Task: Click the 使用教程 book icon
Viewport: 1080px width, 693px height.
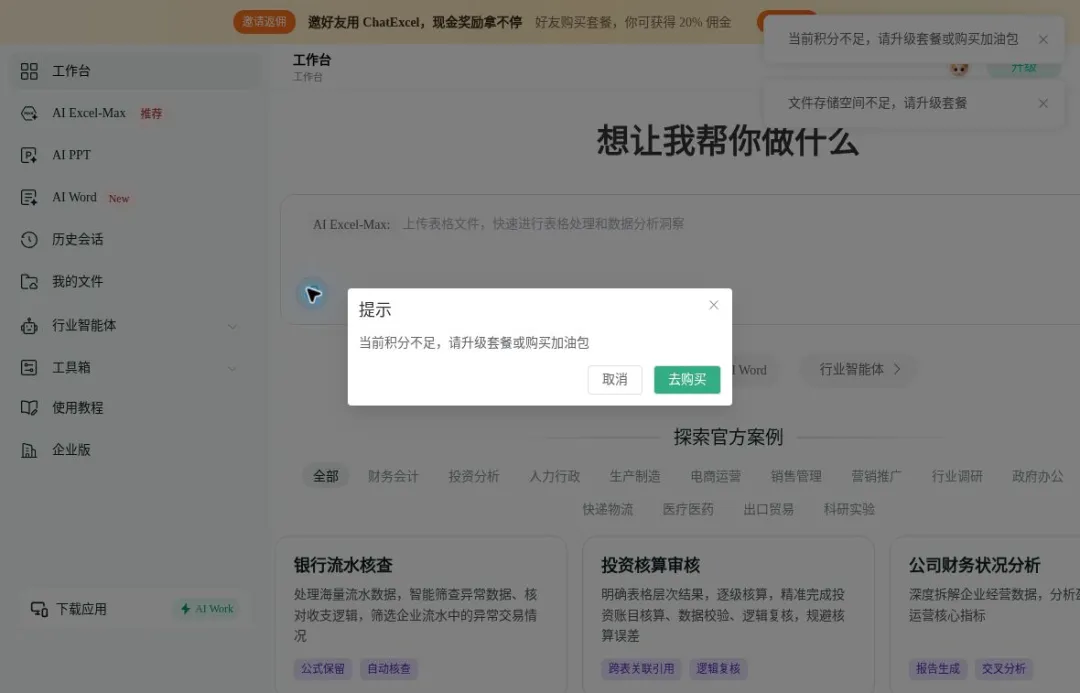Action: (x=29, y=408)
